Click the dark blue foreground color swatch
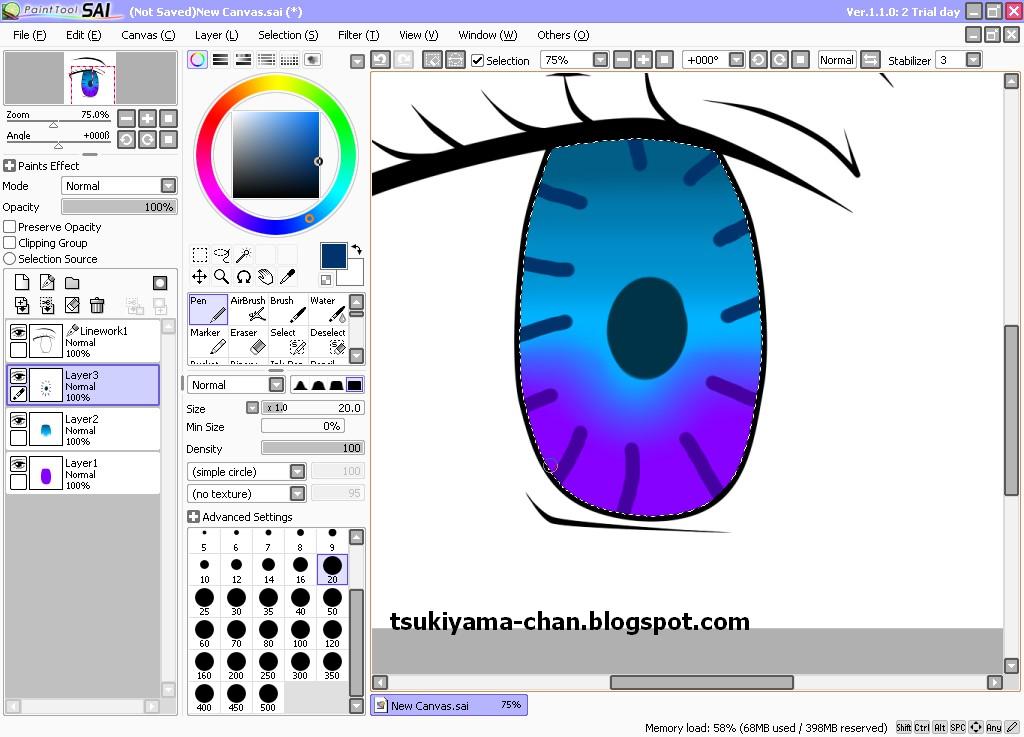The image size is (1024, 737). pyautogui.click(x=334, y=256)
